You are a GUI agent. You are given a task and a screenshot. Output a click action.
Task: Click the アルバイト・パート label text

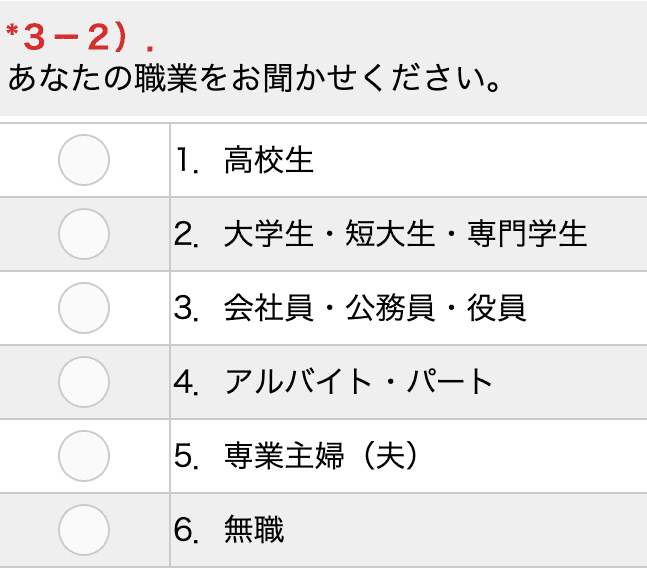point(358,382)
